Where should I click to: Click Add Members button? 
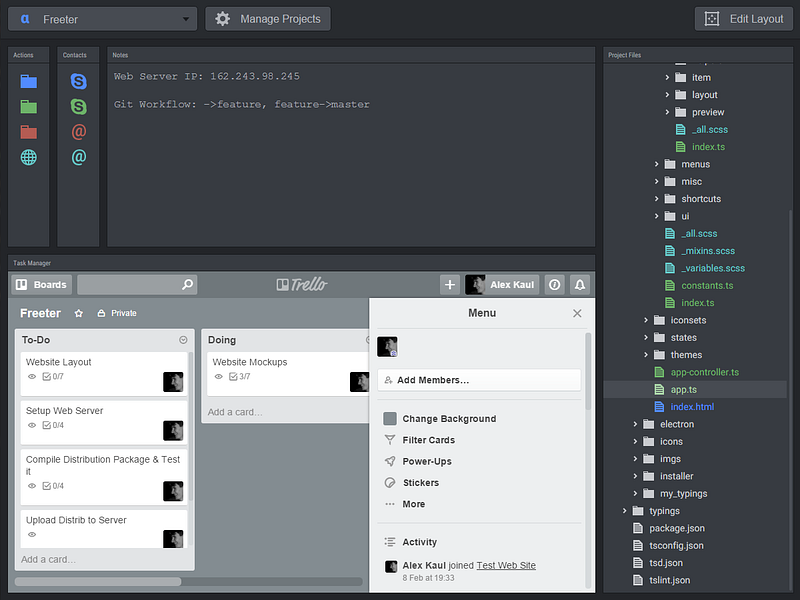tap(479, 380)
